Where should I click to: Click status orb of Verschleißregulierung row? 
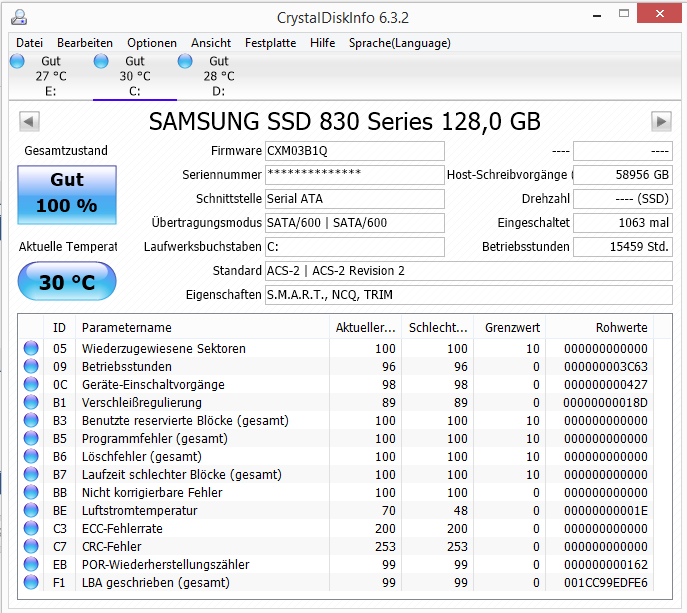click(x=31, y=402)
